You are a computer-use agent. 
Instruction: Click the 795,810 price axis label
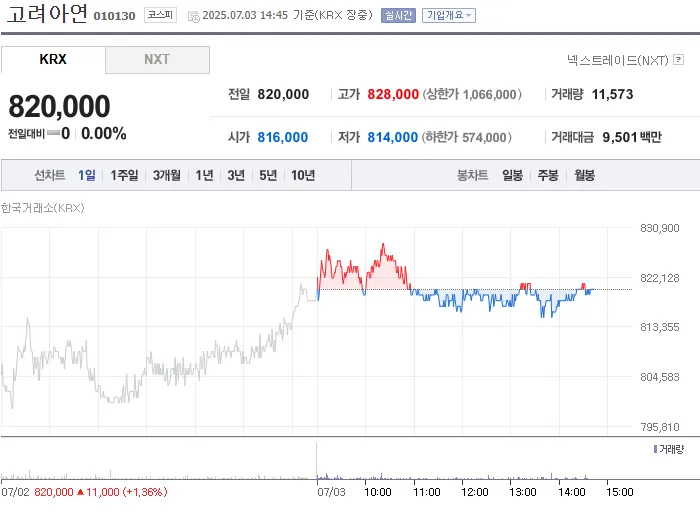659,428
